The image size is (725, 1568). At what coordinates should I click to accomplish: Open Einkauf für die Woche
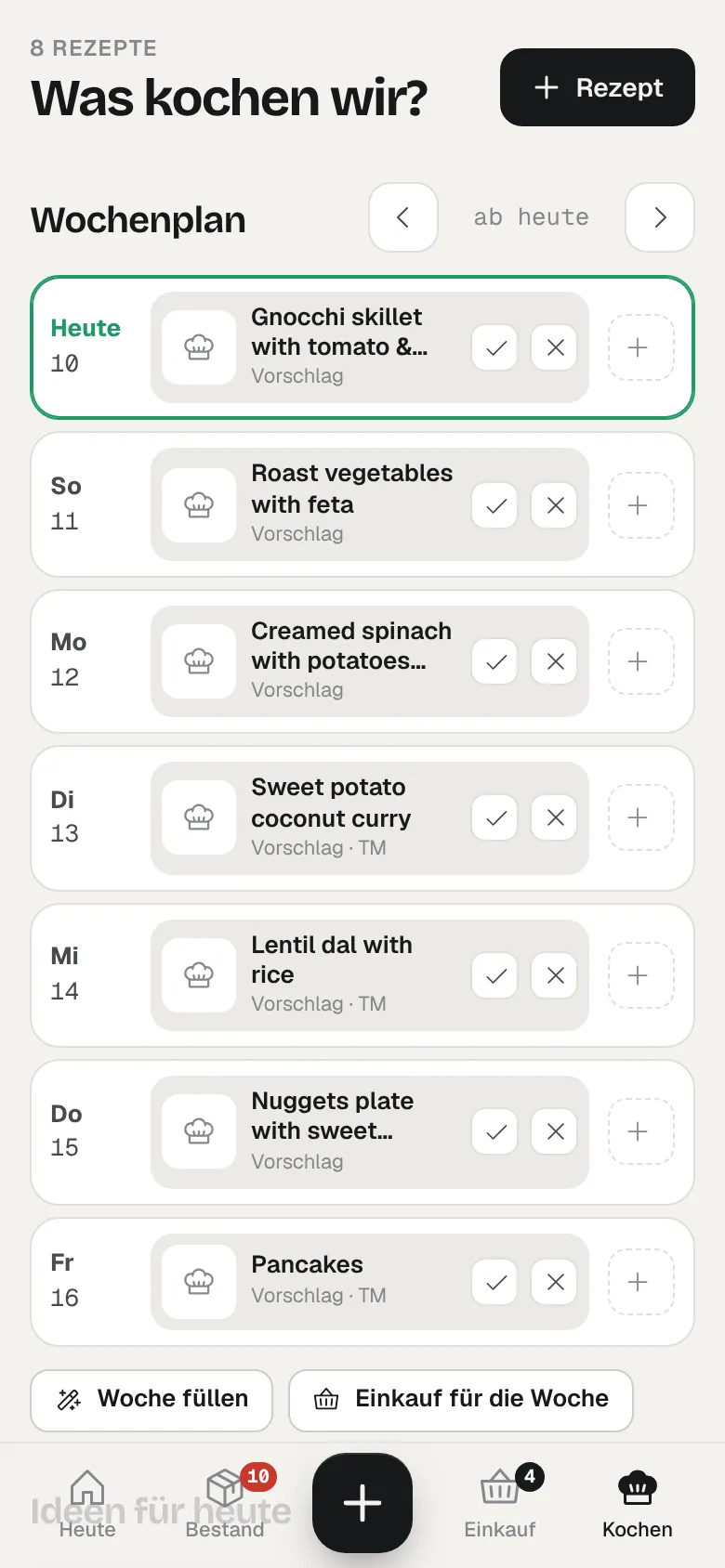point(461,1400)
